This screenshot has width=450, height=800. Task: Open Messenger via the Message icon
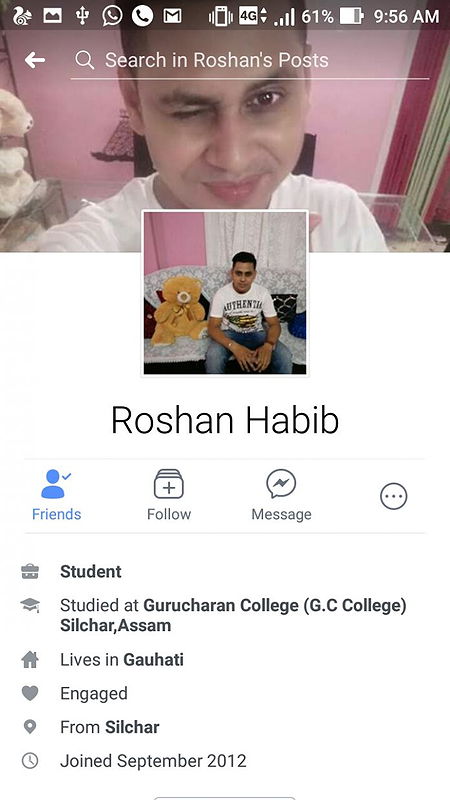click(x=281, y=484)
